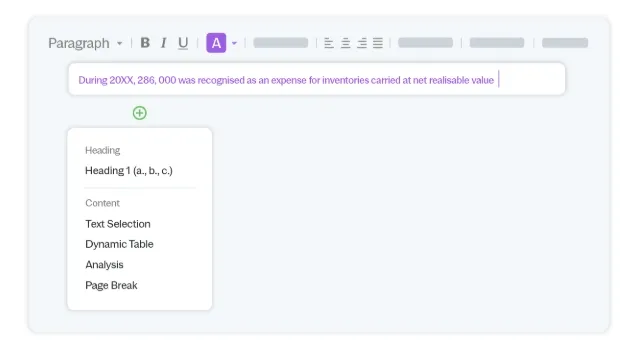Toggle italic formatting
630x362 pixels.
pyautogui.click(x=164, y=43)
